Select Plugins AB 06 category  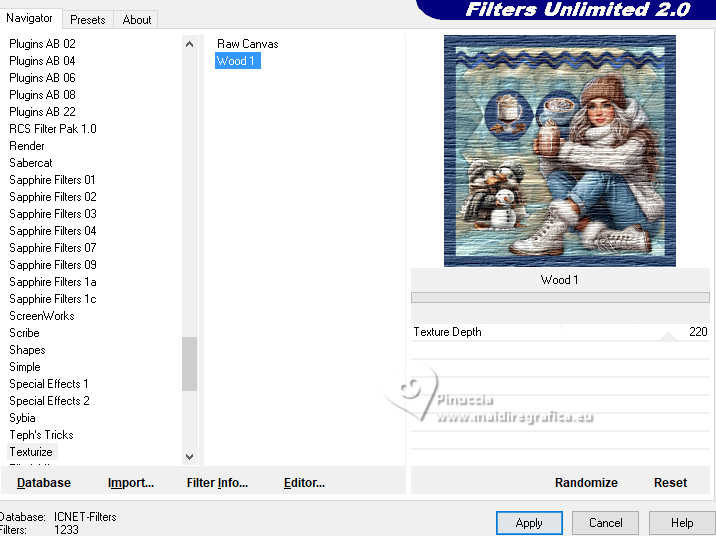42,78
